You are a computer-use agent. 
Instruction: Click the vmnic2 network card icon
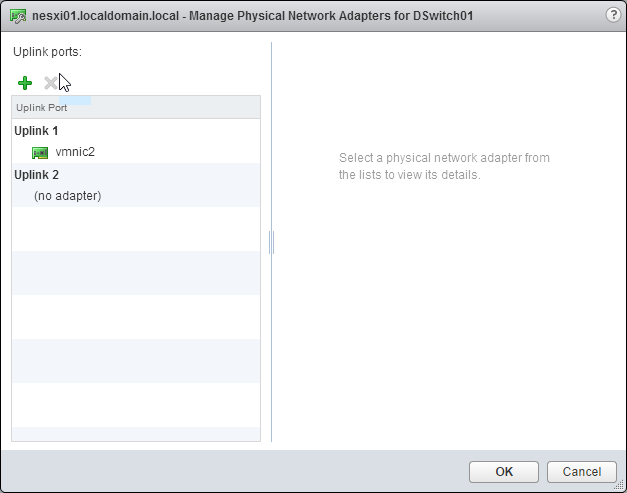[40, 152]
